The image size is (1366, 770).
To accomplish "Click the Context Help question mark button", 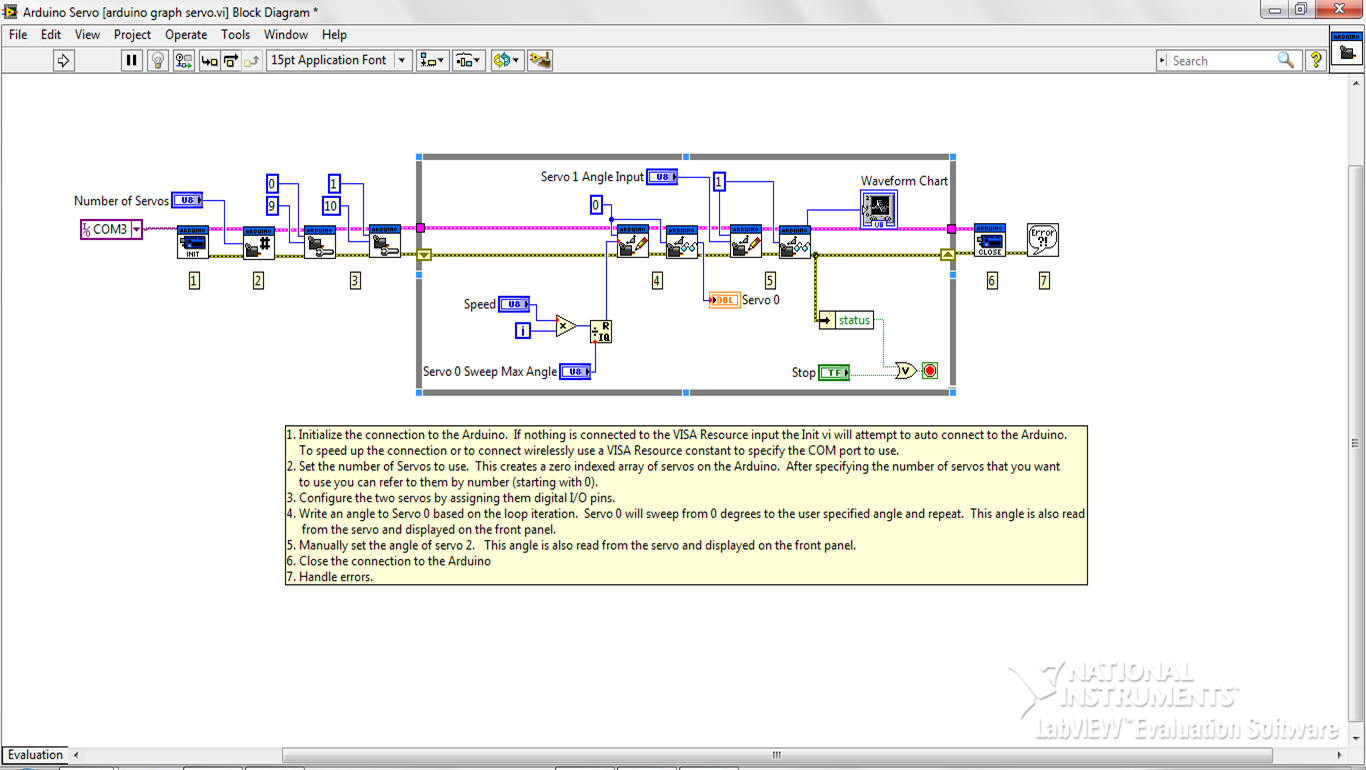I will (x=1316, y=60).
